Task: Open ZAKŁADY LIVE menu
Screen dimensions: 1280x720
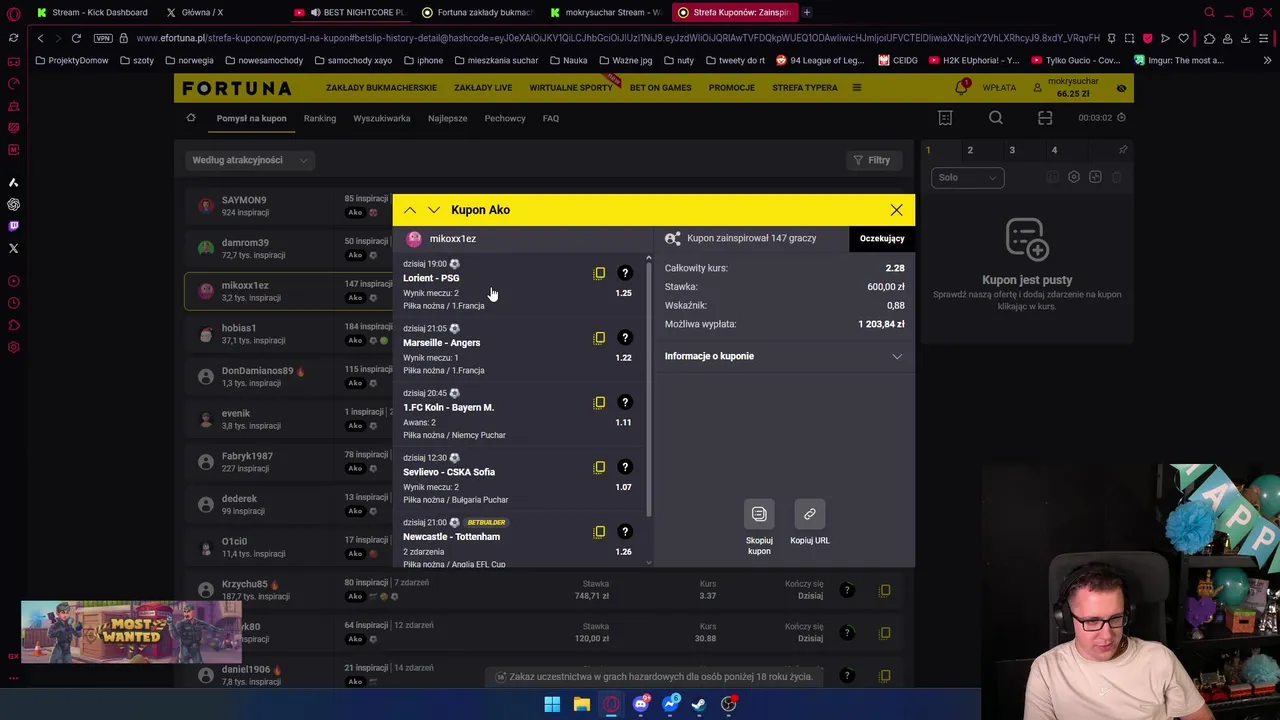Action: (483, 88)
